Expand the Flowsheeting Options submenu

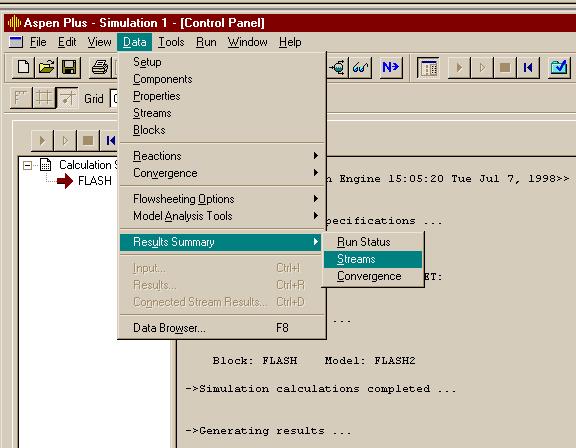click(x=222, y=199)
